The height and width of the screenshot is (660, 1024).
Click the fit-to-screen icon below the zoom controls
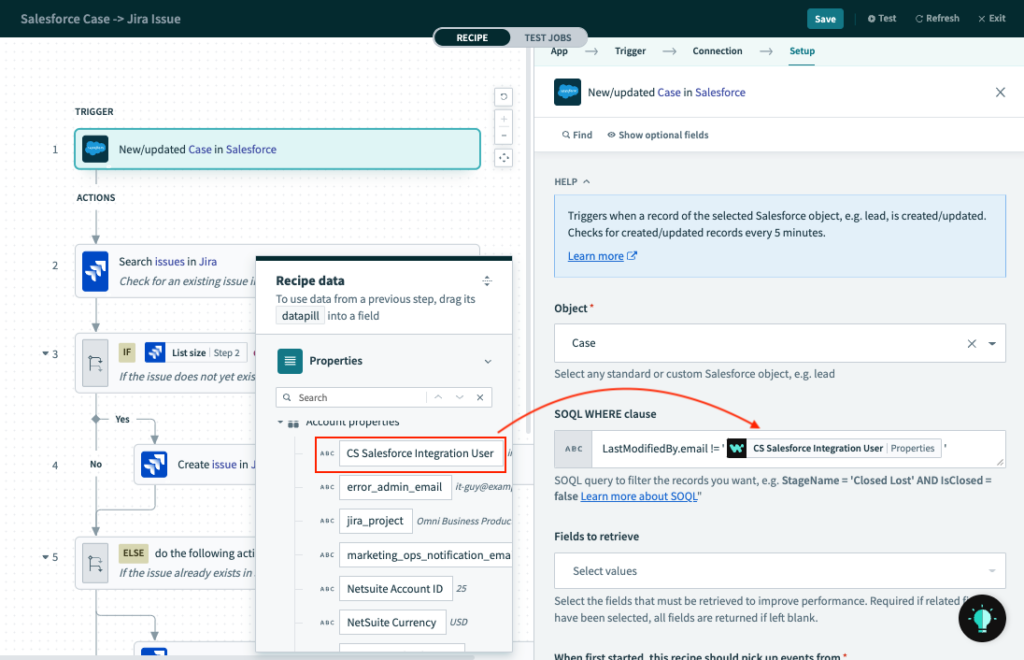(503, 157)
